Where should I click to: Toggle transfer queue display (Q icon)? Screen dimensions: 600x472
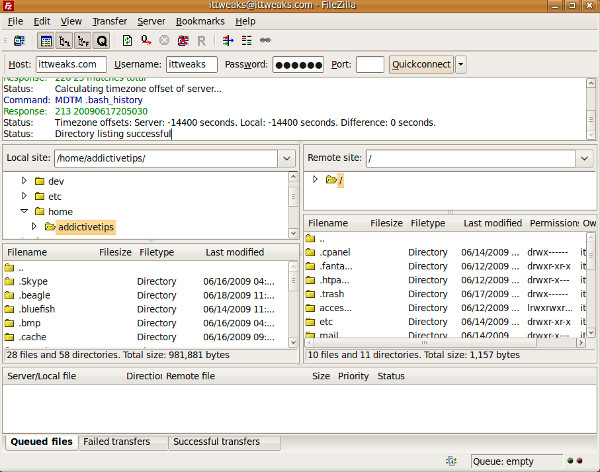(102, 41)
